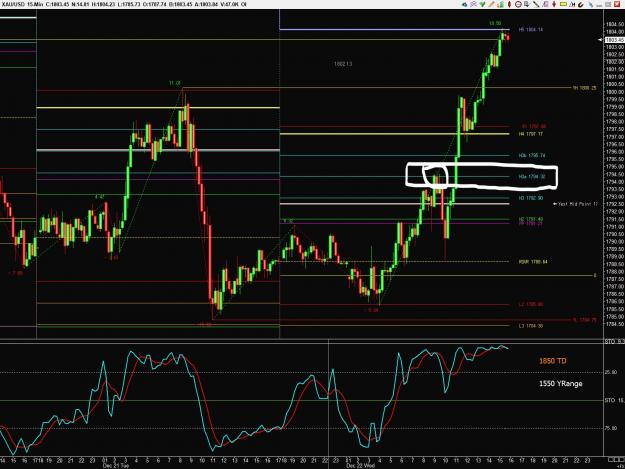Viewport: 625px width, 469px height.
Task: Click the green 11.01 swing high label
Action: click(175, 83)
